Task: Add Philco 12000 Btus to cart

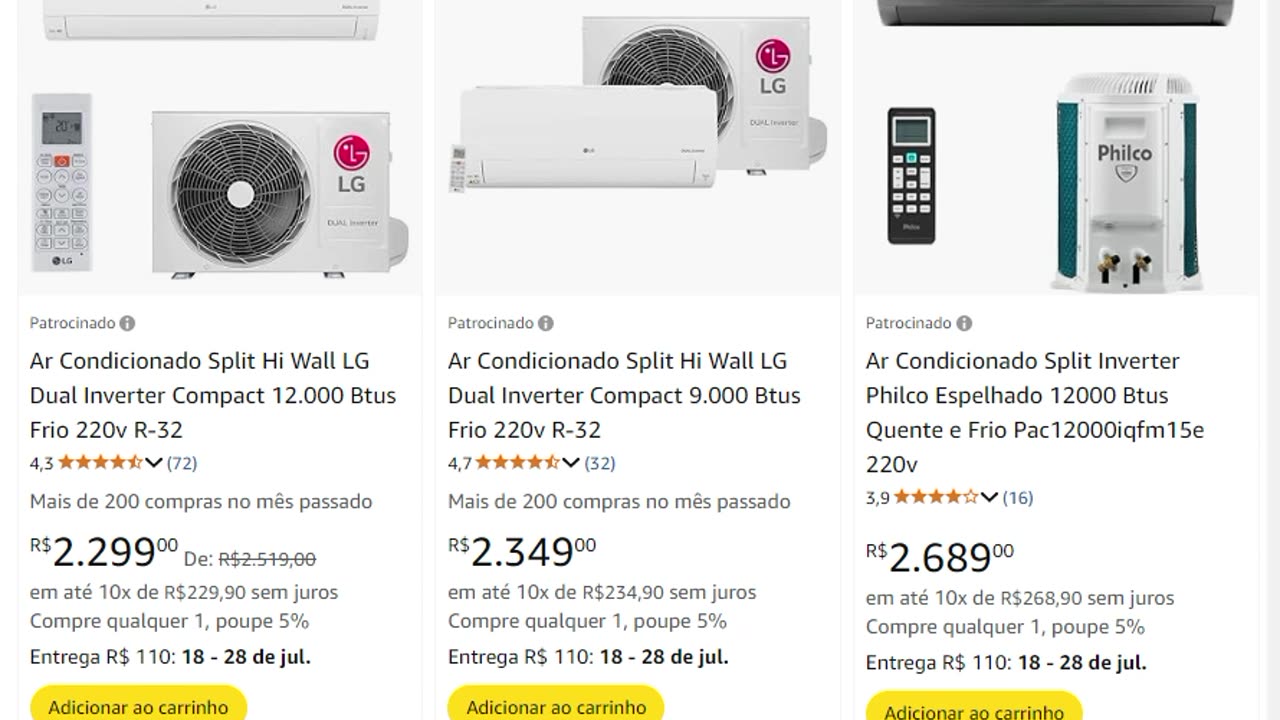Action: click(x=974, y=711)
